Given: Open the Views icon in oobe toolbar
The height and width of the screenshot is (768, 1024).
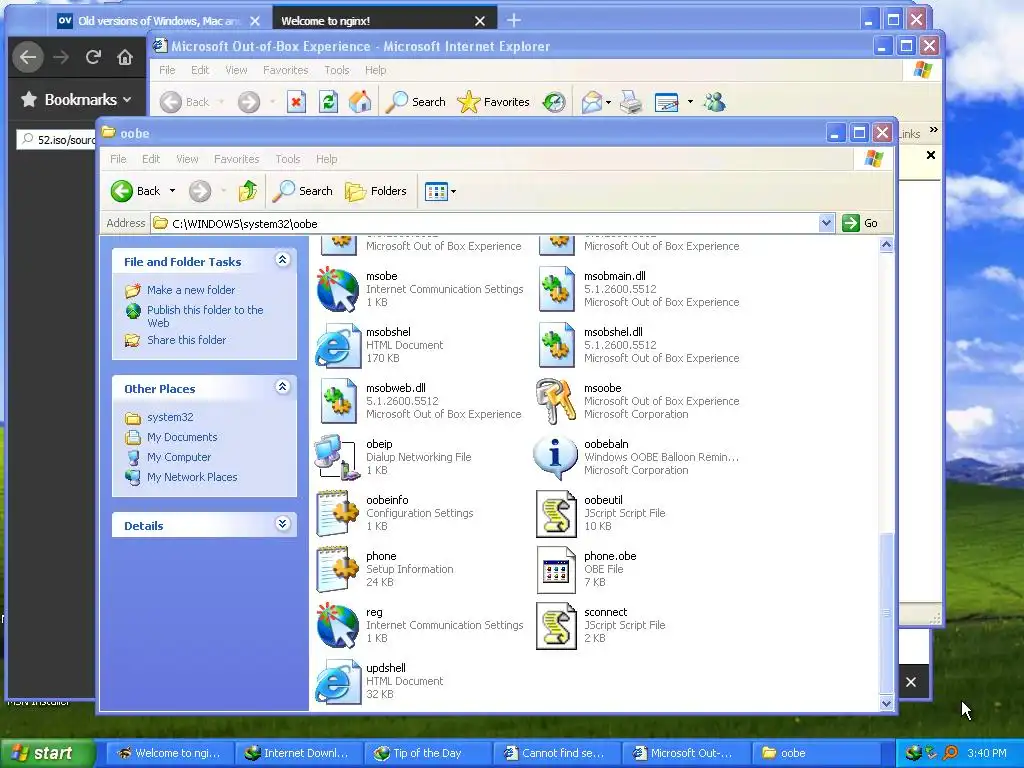Looking at the screenshot, I should tap(435, 191).
